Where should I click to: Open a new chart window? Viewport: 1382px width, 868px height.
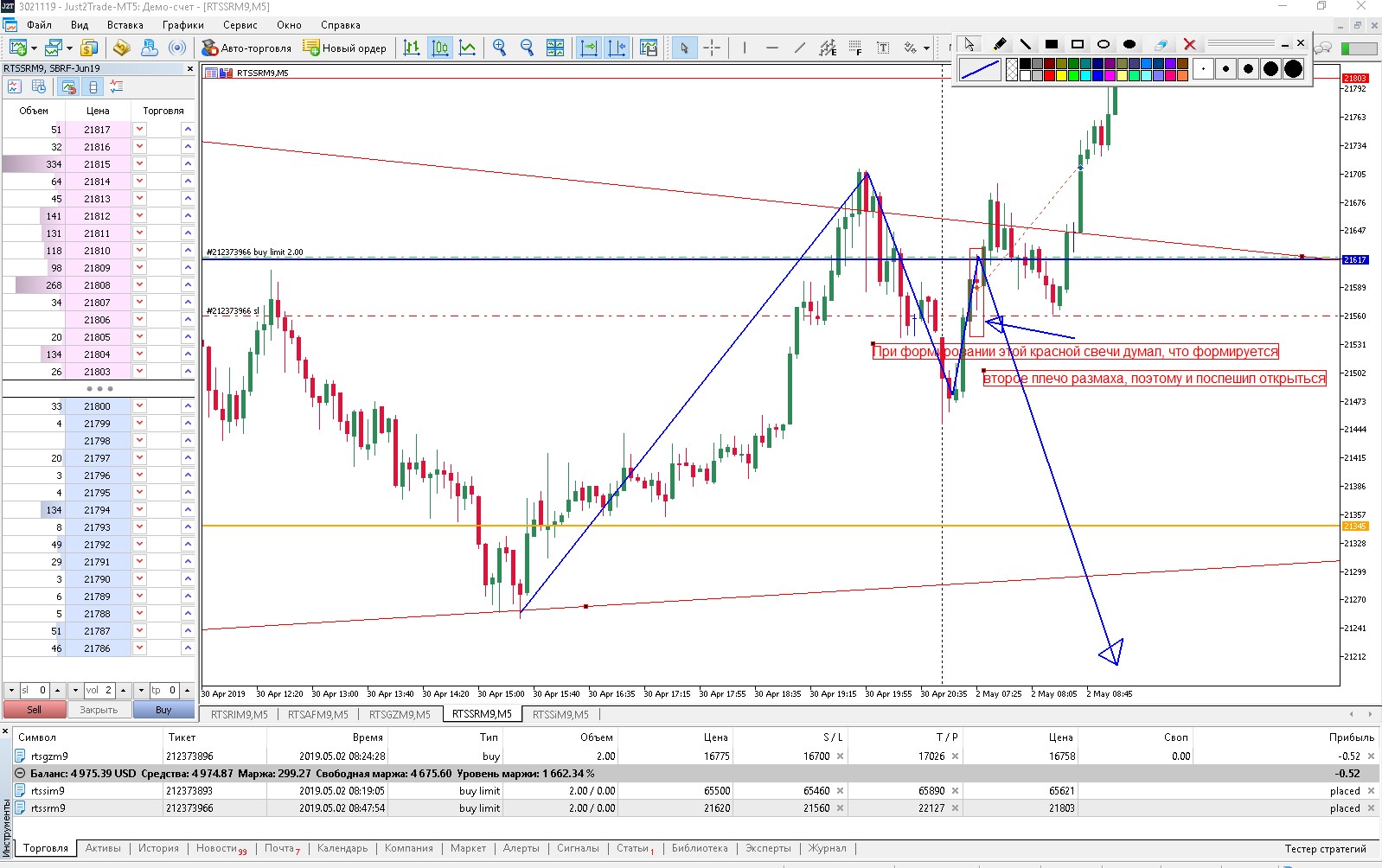click(x=17, y=48)
